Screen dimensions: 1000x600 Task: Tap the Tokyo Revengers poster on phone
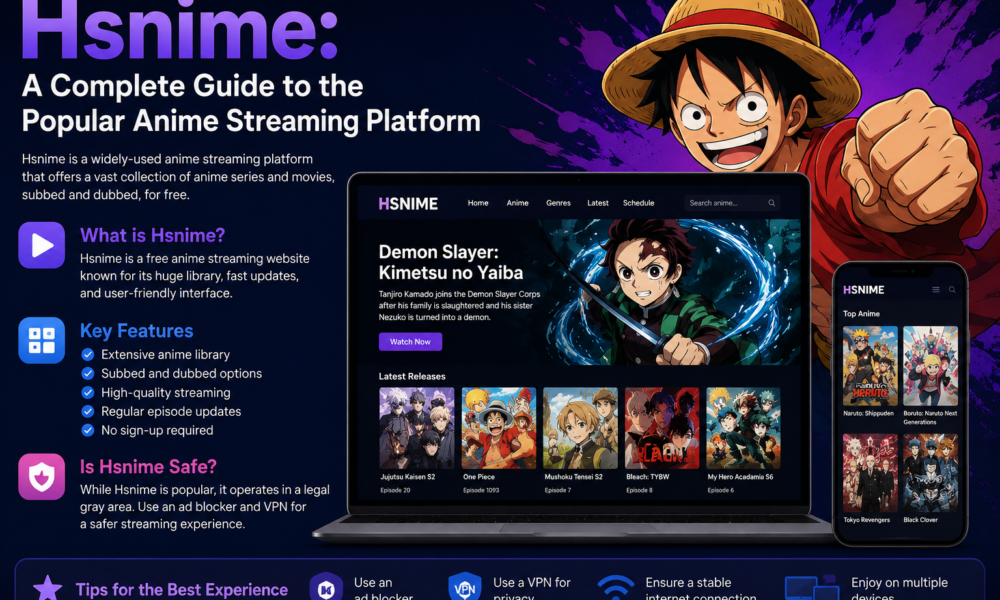click(x=870, y=473)
